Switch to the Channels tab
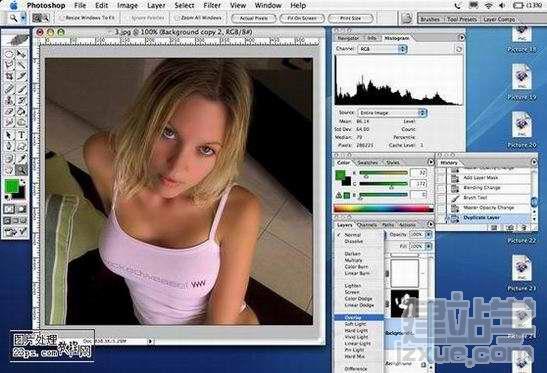 click(367, 225)
